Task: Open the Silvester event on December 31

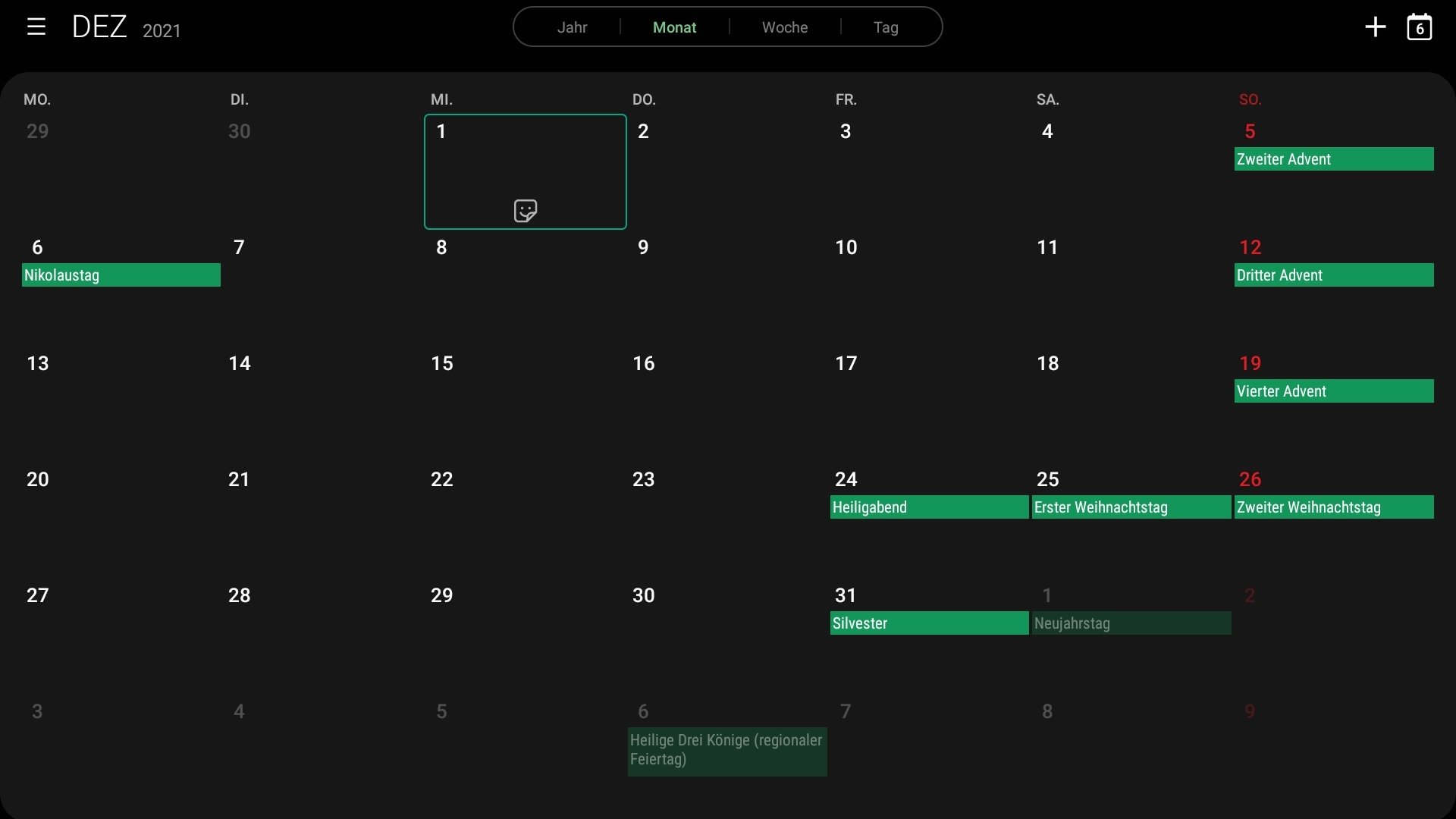Action: pyautogui.click(x=927, y=623)
